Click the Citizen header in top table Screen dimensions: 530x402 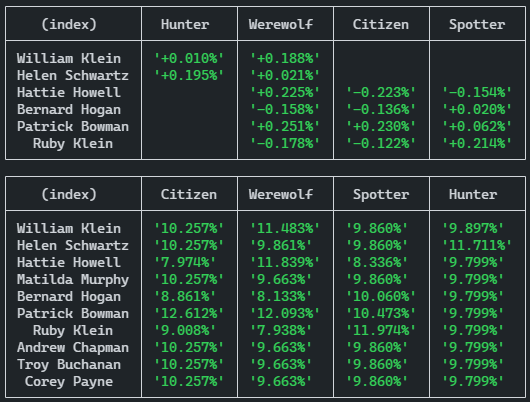(x=381, y=24)
